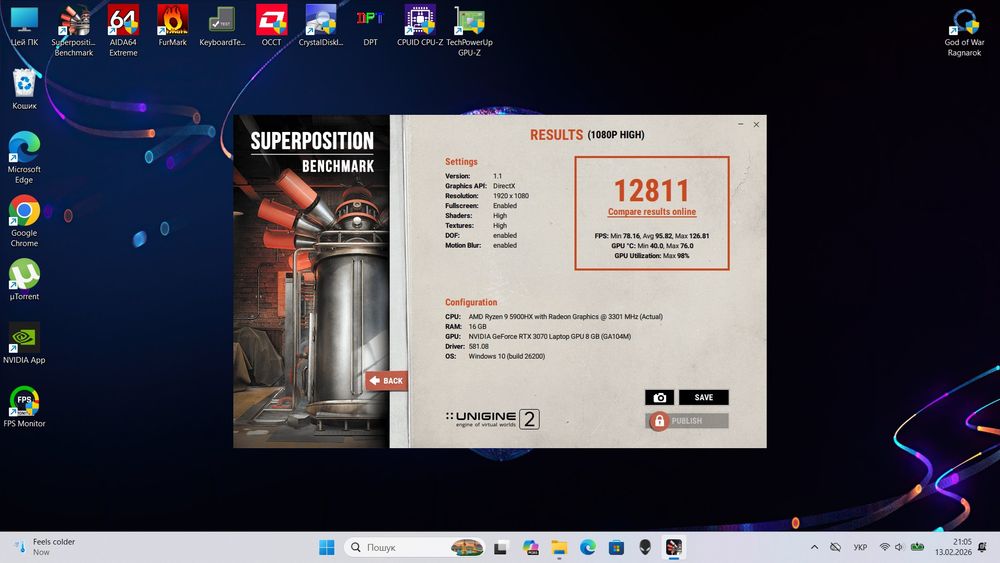Click the Пошук taskbar search box
The width and height of the screenshot is (1000, 563).
point(415,547)
